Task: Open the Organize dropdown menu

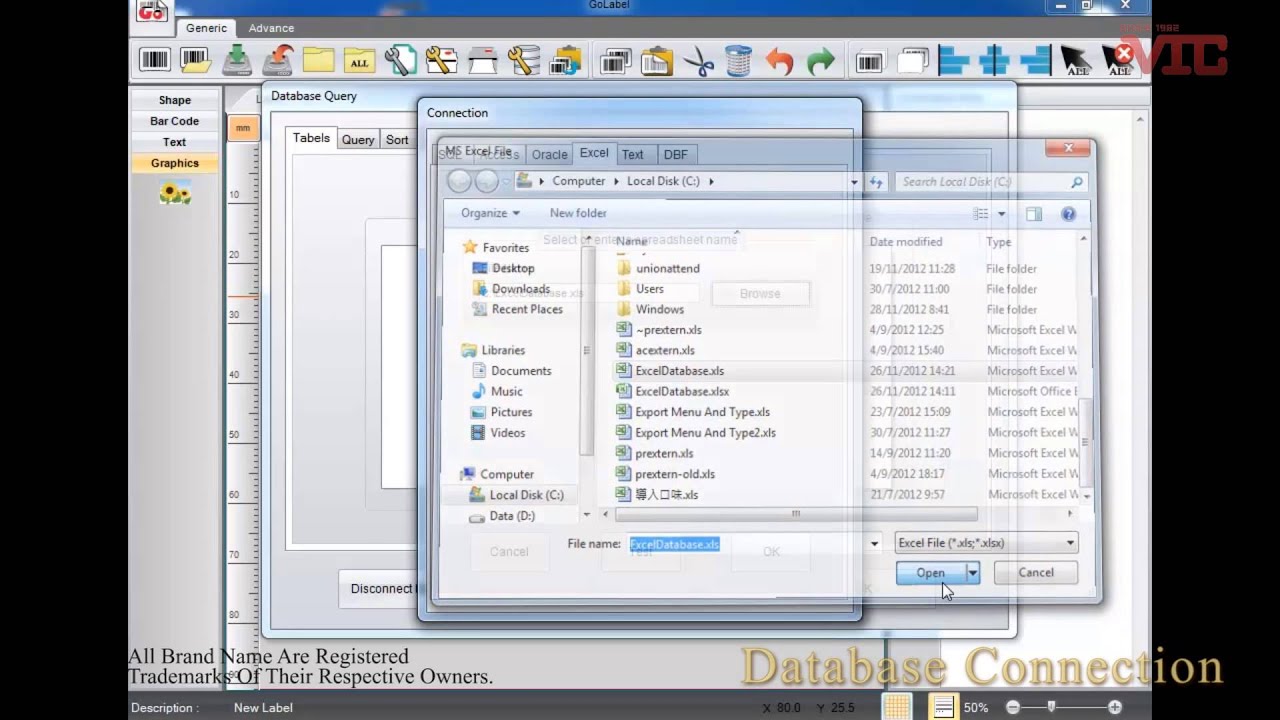Action: [490, 213]
